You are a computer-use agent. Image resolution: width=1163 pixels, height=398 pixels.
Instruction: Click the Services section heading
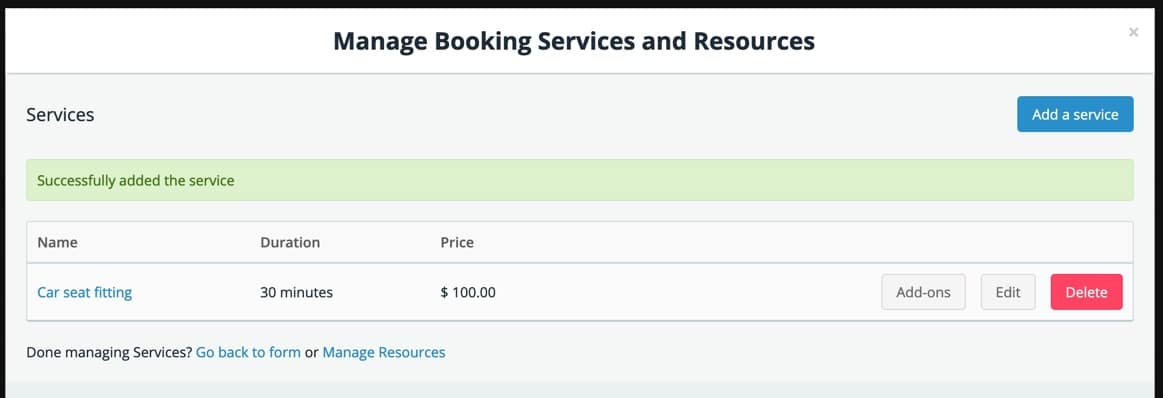click(x=60, y=115)
